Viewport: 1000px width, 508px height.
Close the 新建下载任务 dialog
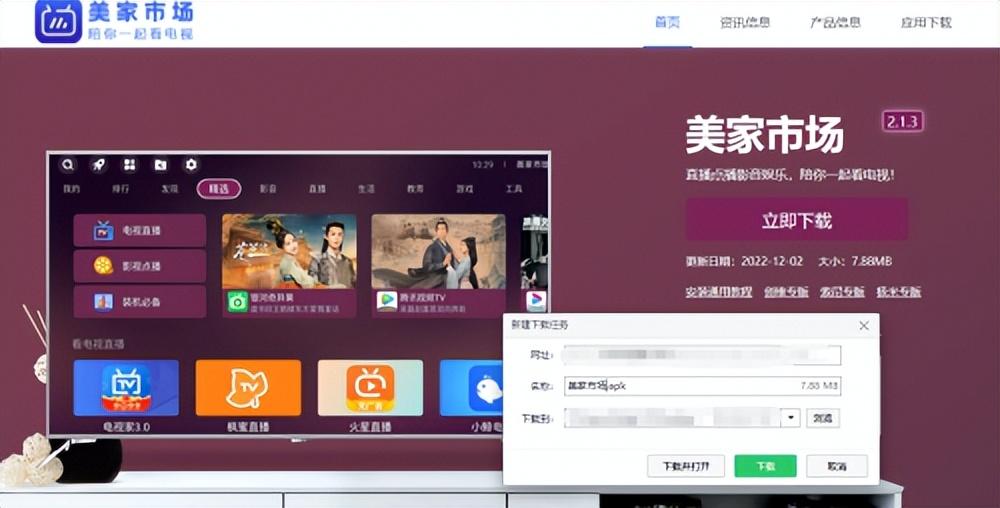pos(864,326)
